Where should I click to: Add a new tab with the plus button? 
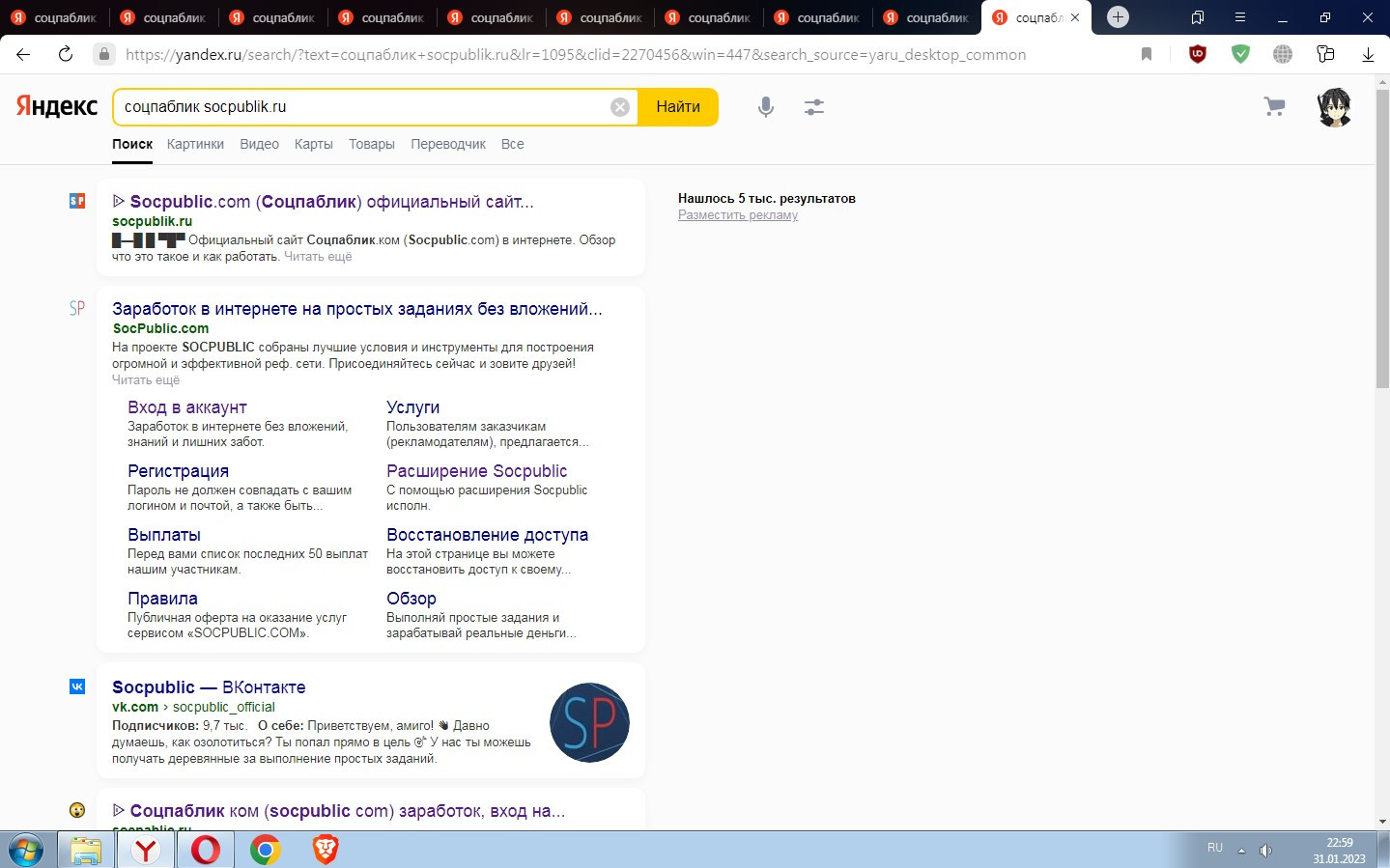tap(1118, 17)
